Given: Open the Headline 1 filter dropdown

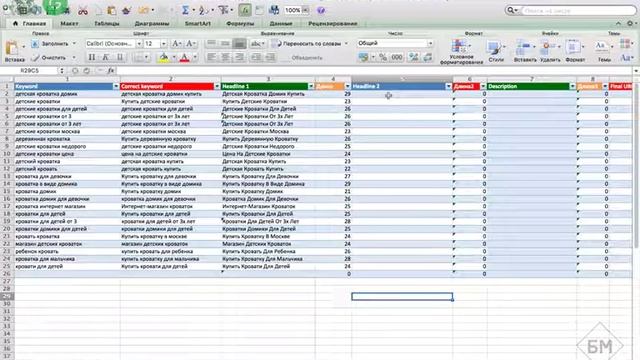Looking at the screenshot, I should point(311,86).
